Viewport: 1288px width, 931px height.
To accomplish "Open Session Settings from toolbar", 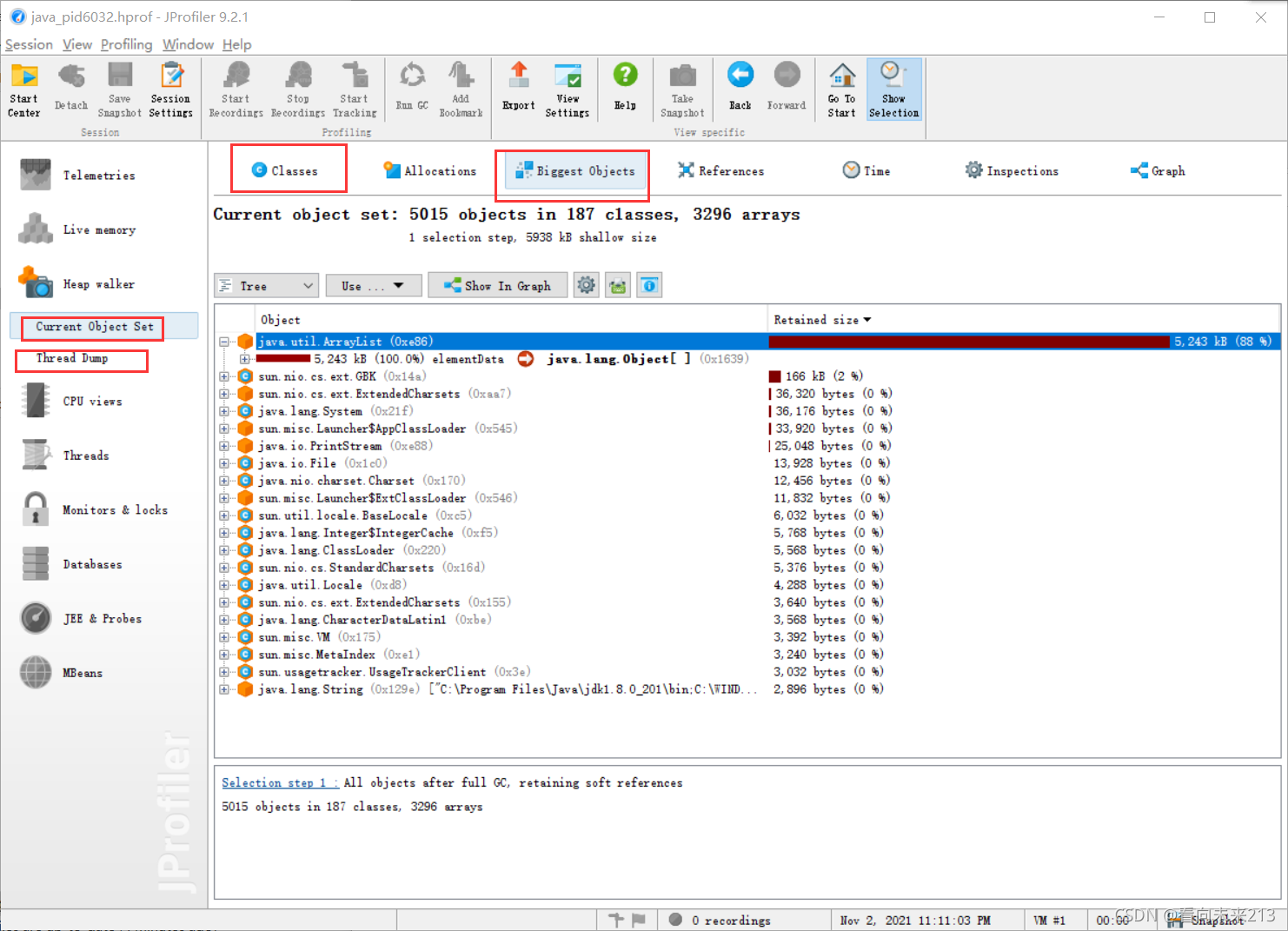I will [171, 90].
